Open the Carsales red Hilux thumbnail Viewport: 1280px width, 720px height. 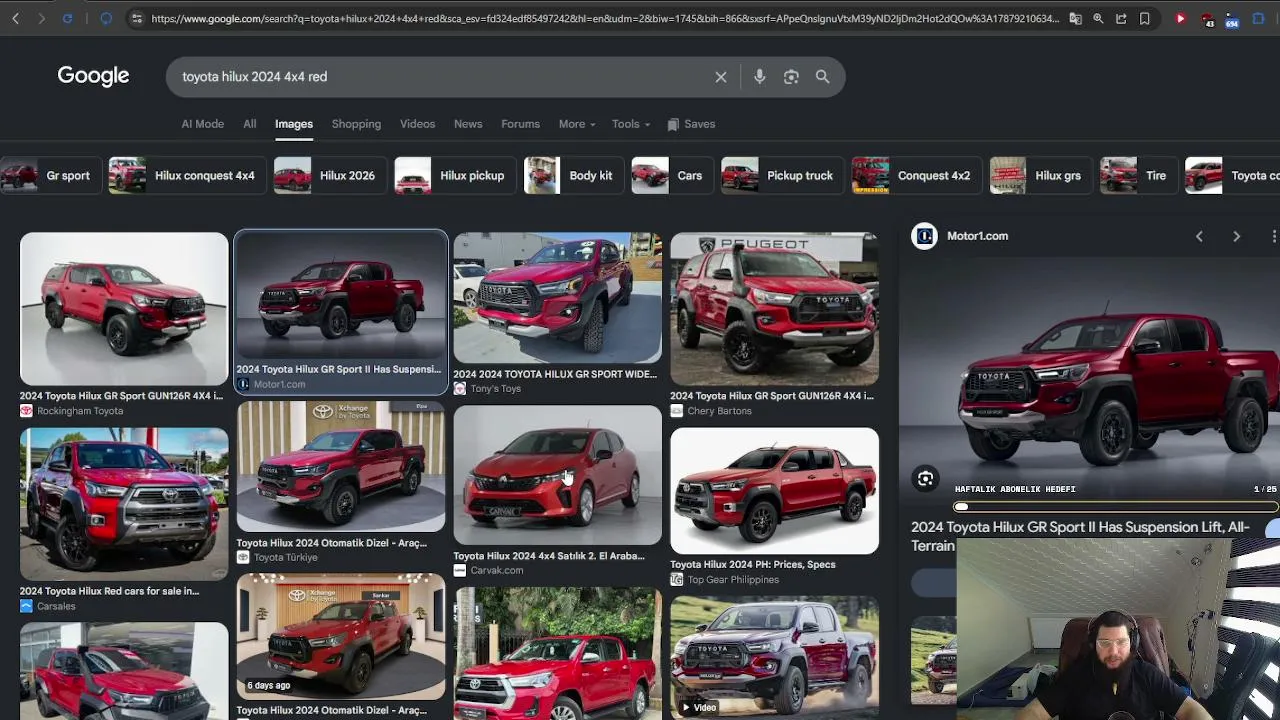pos(124,504)
